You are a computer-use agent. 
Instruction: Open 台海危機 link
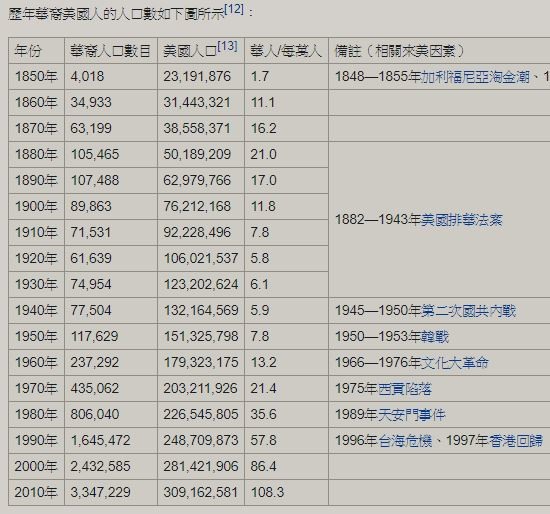coord(405,440)
